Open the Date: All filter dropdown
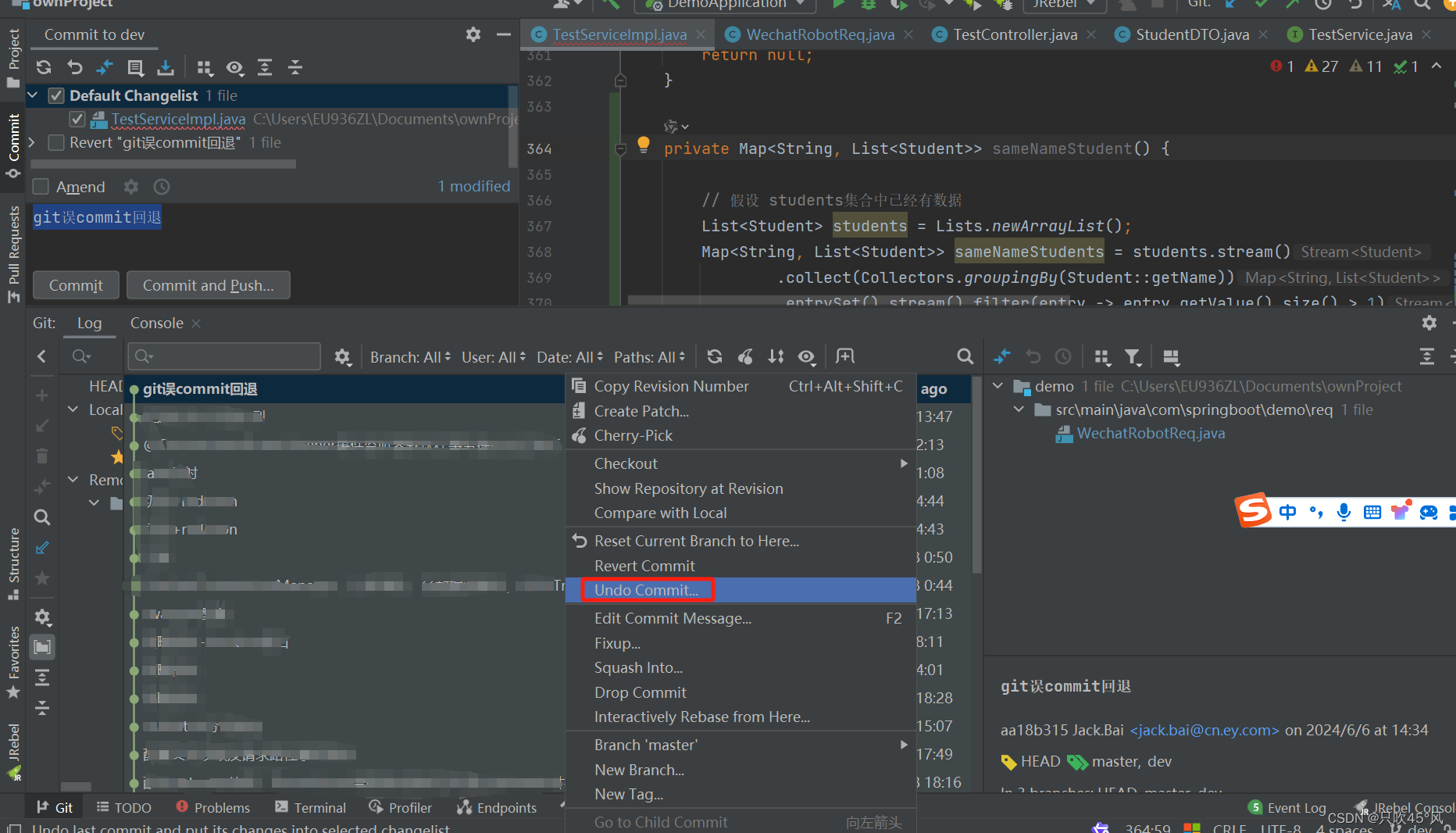This screenshot has width=1456, height=833. pyautogui.click(x=569, y=357)
